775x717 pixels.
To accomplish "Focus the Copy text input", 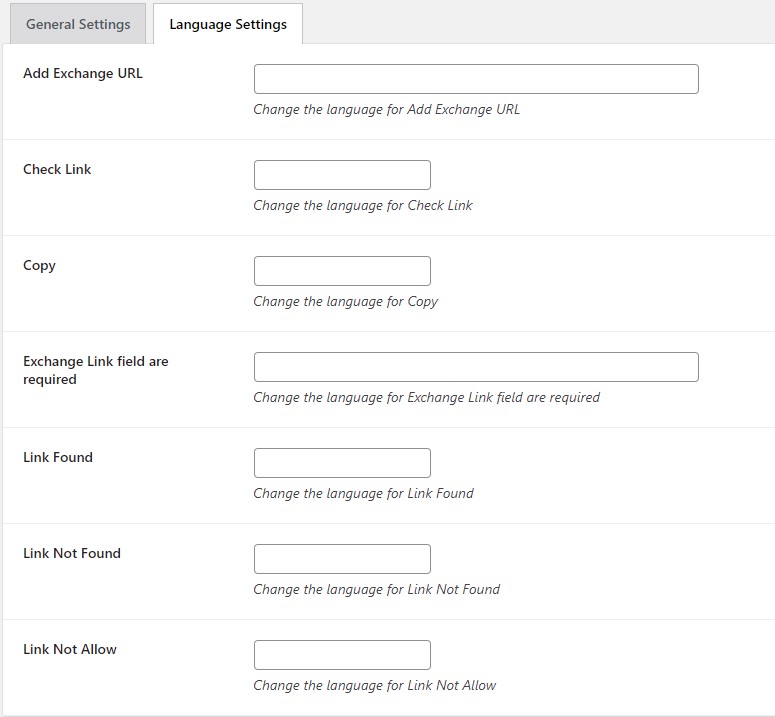I will (342, 271).
